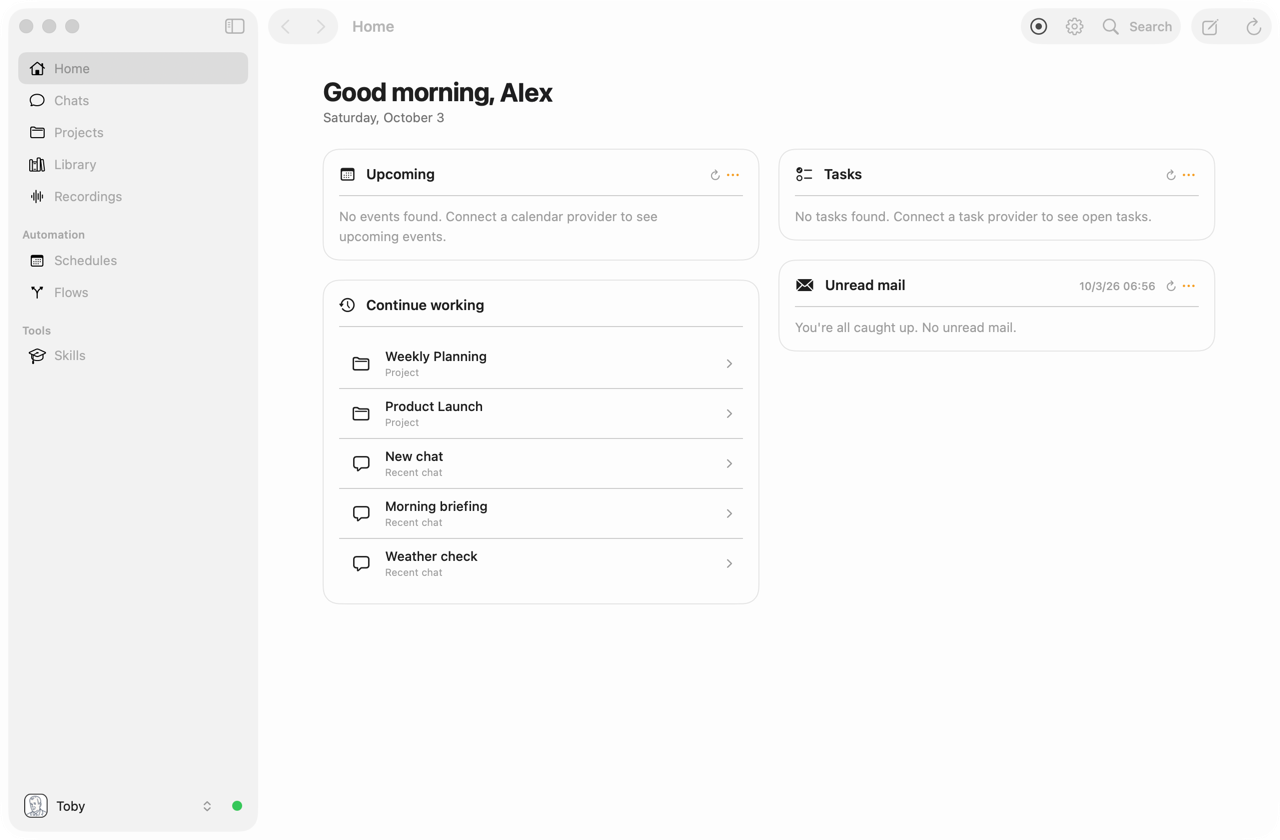Reload the page using toolbar refresh icon
The width and height of the screenshot is (1280, 840).
point(1253,27)
